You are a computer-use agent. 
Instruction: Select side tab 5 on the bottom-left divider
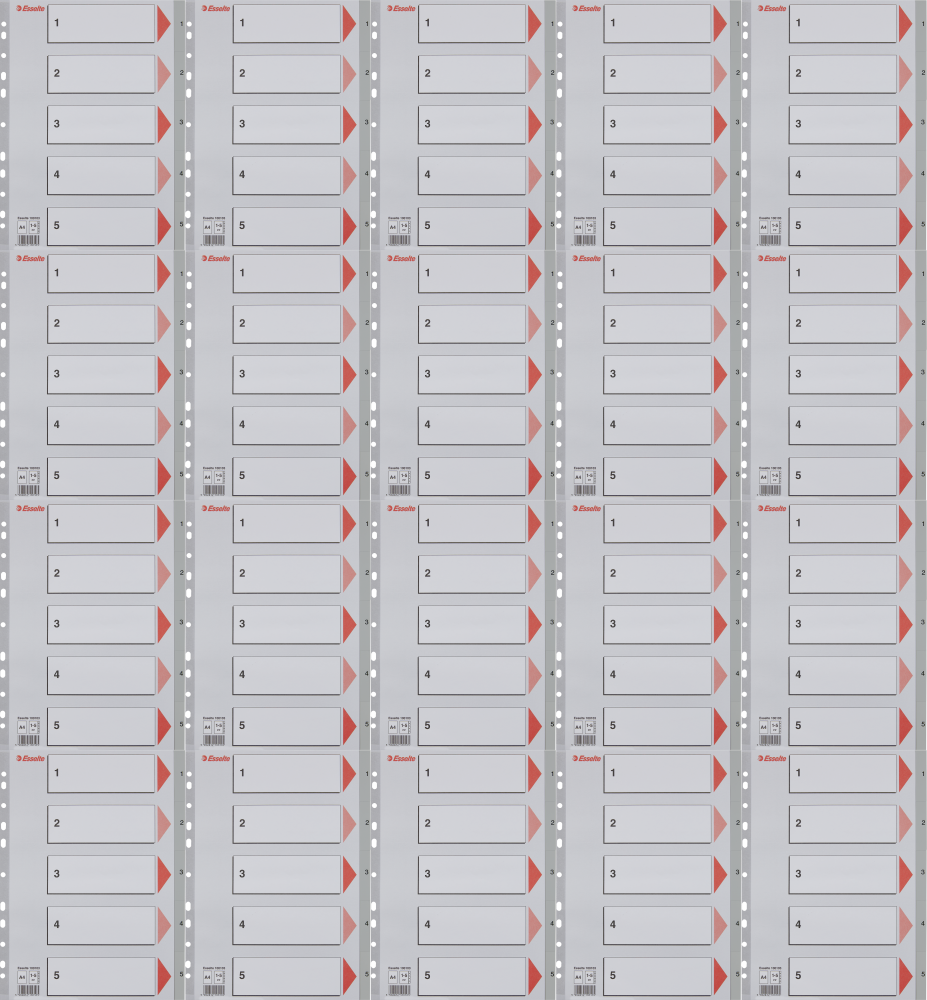181,974
